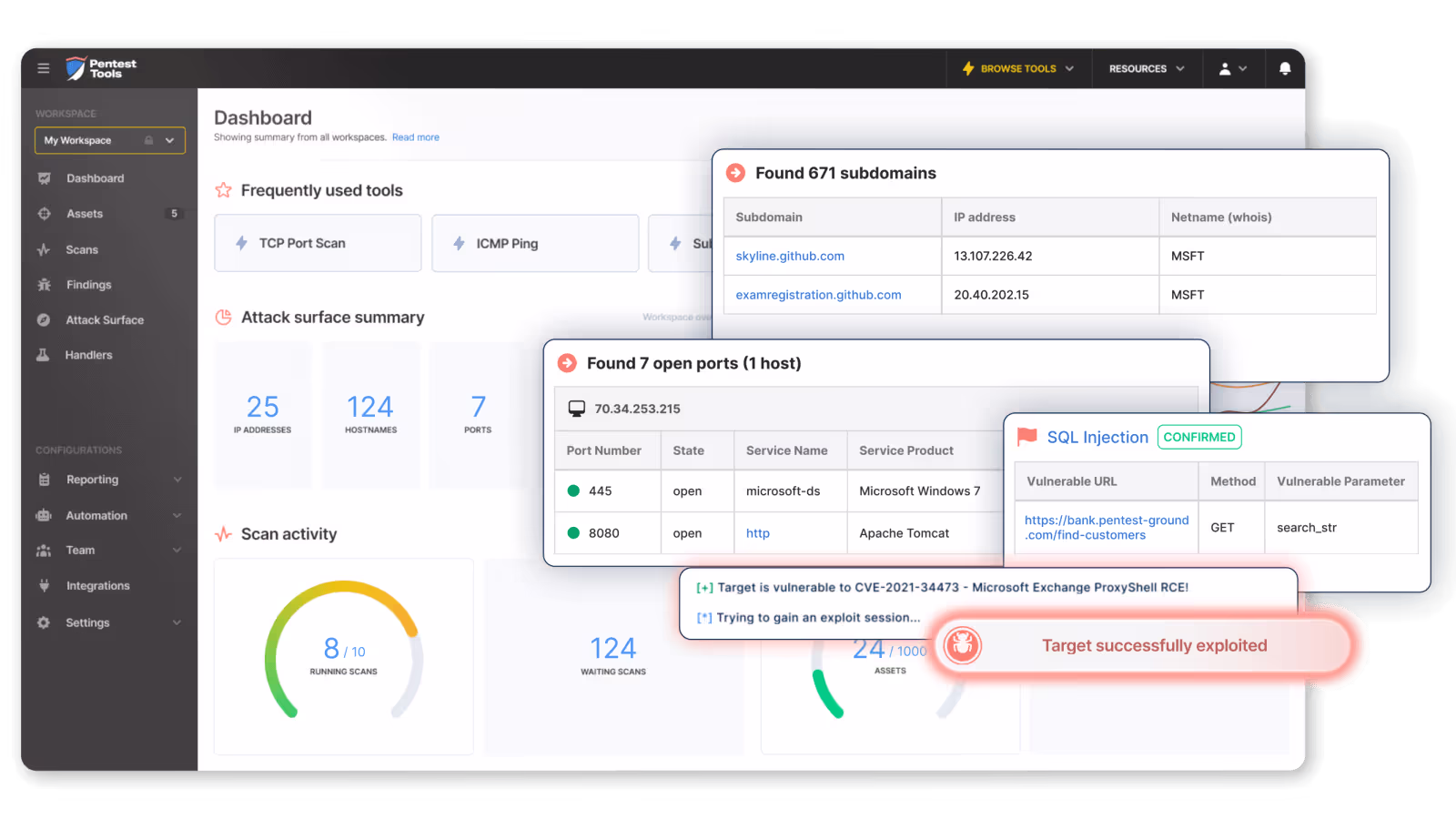Click the Team people icon
This screenshot has height=819, width=1456.
(44, 551)
